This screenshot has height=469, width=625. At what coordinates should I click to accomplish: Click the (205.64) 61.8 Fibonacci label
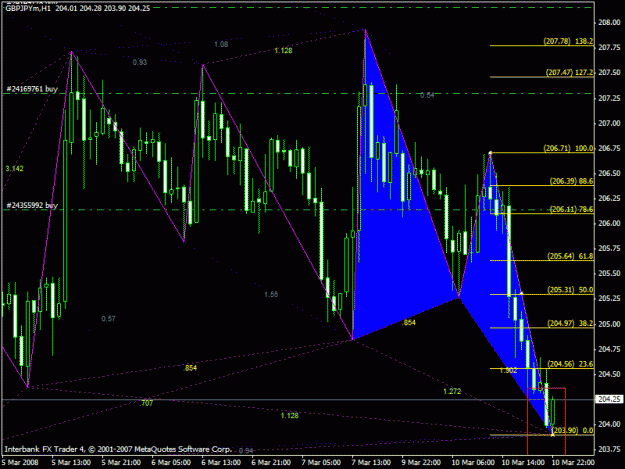(570, 256)
